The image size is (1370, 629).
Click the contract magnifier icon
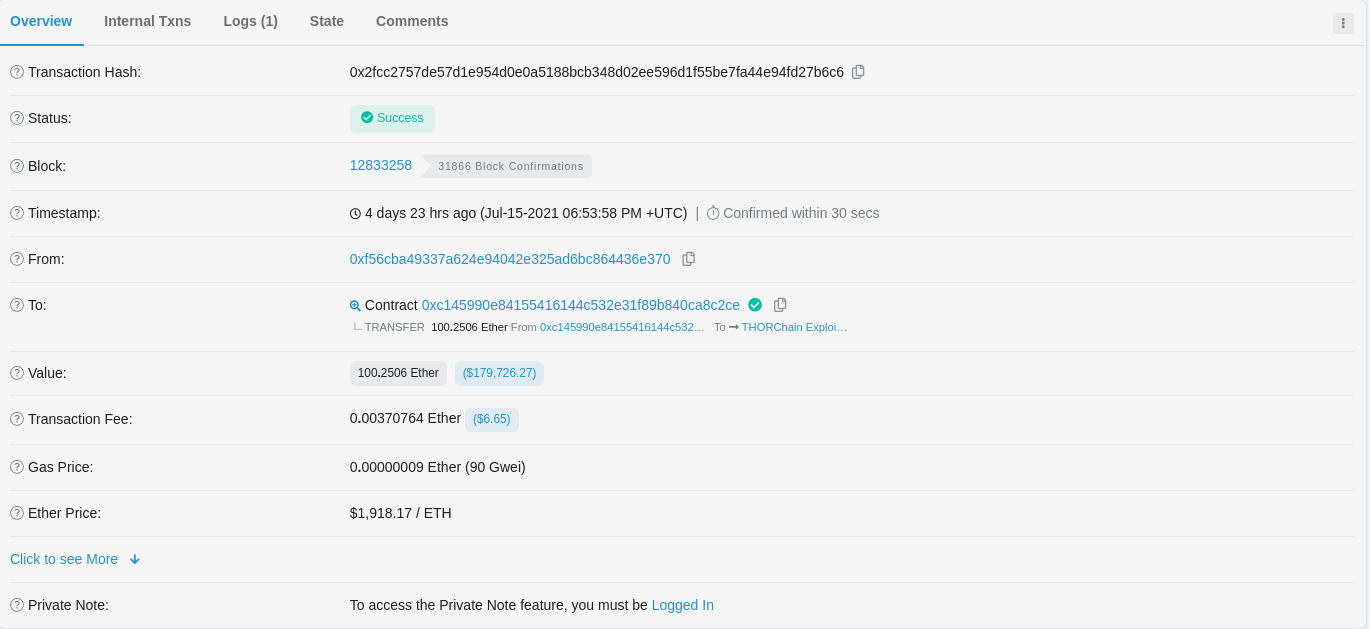355,306
